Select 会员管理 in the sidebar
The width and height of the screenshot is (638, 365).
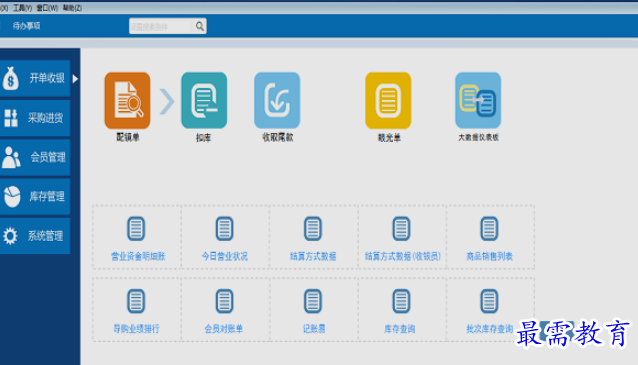[35, 157]
